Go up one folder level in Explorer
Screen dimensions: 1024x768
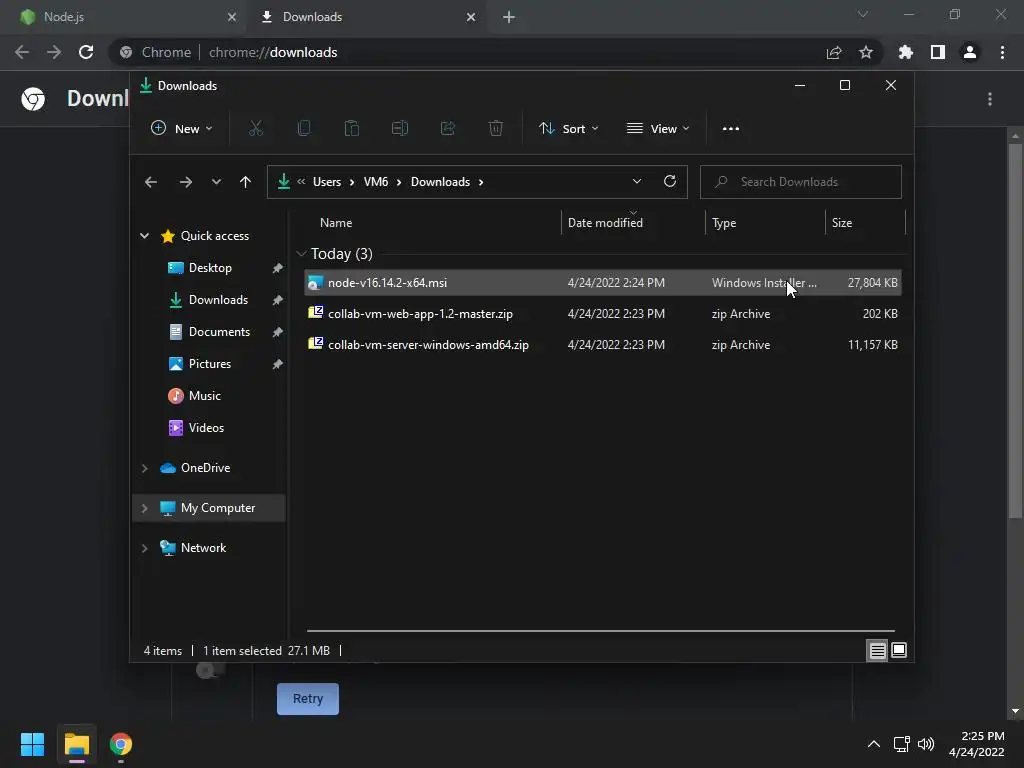pyautogui.click(x=245, y=182)
